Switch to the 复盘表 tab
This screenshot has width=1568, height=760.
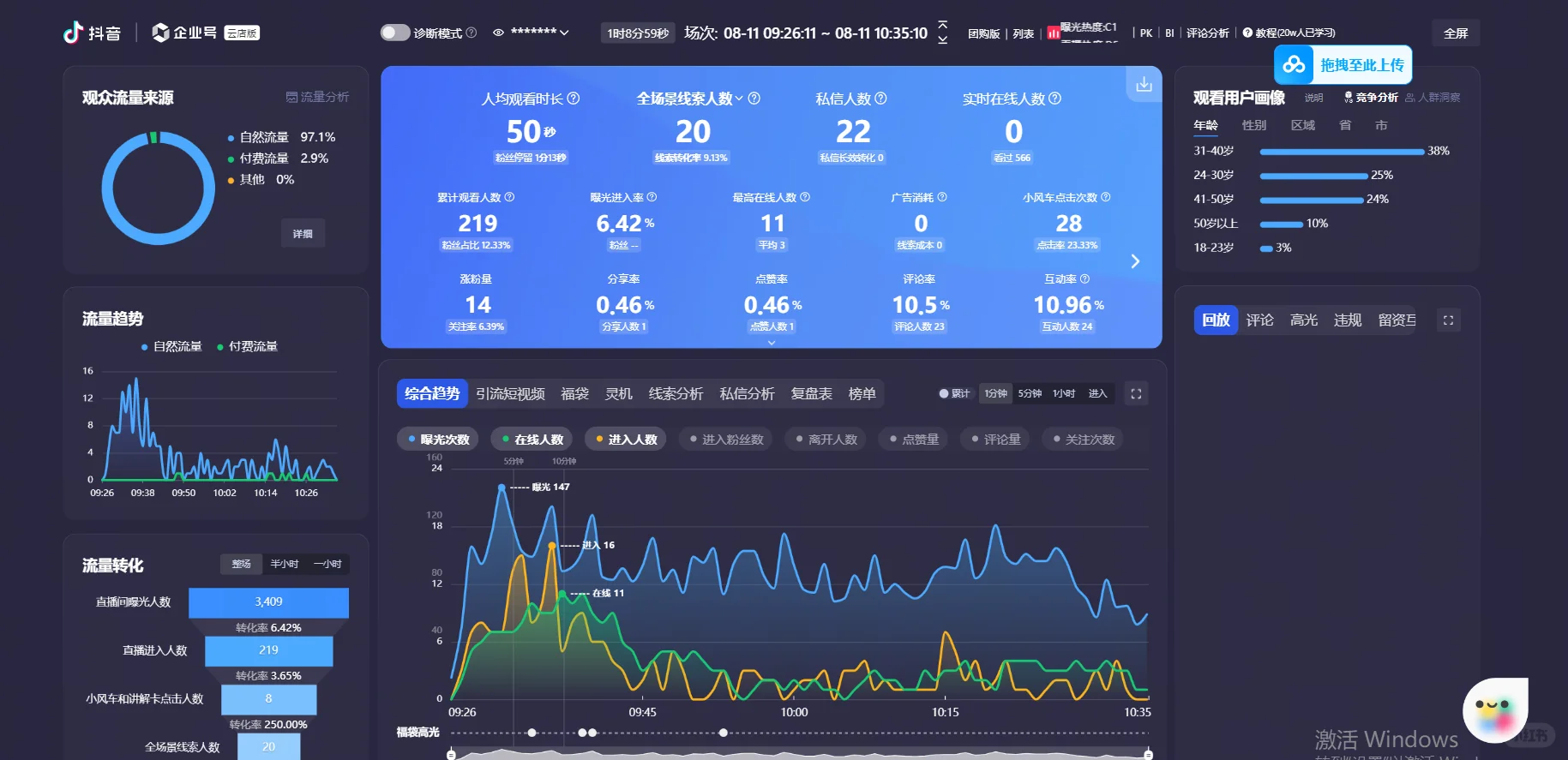(811, 394)
